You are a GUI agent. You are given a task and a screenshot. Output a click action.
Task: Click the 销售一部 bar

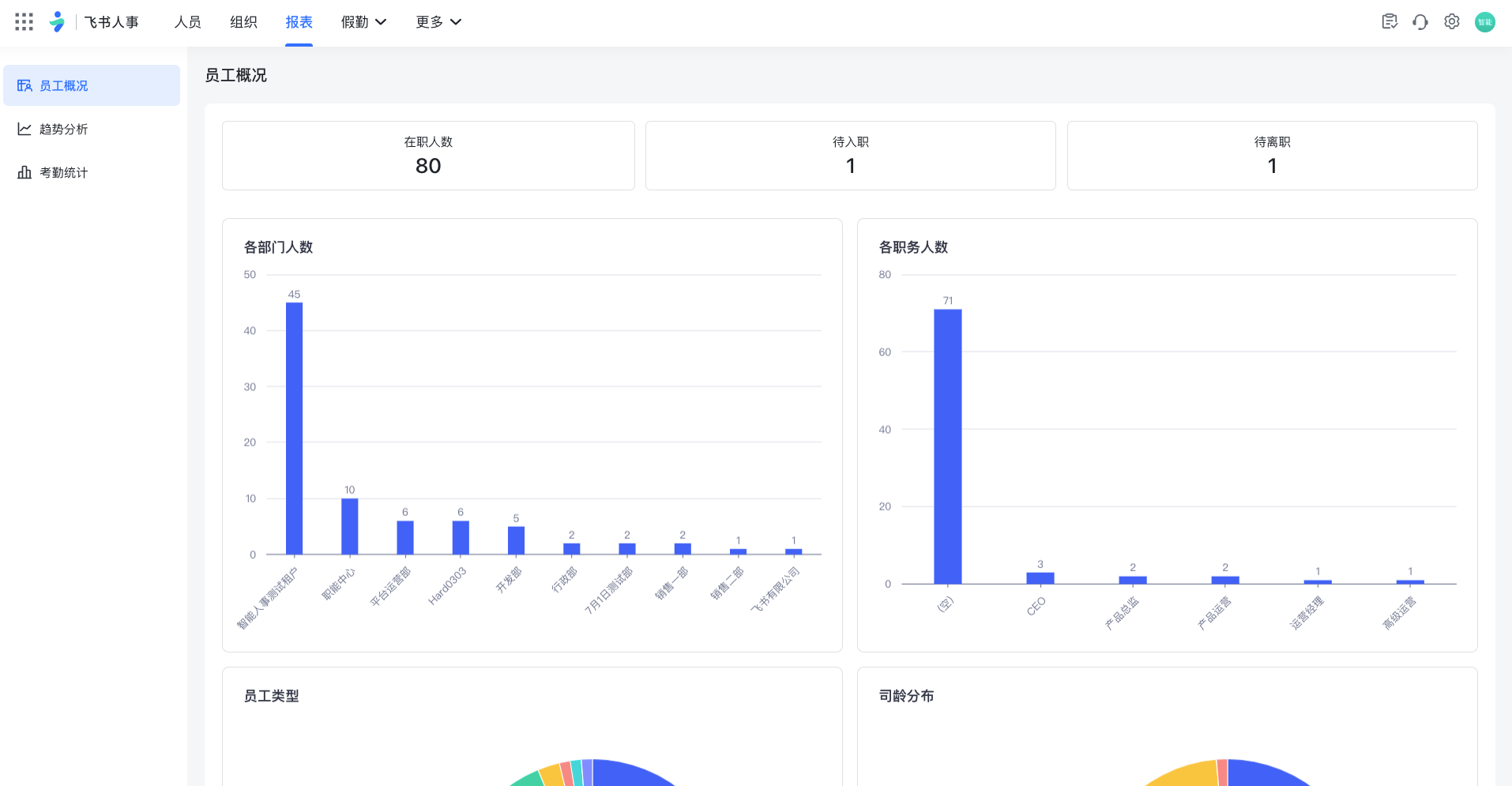(683, 549)
